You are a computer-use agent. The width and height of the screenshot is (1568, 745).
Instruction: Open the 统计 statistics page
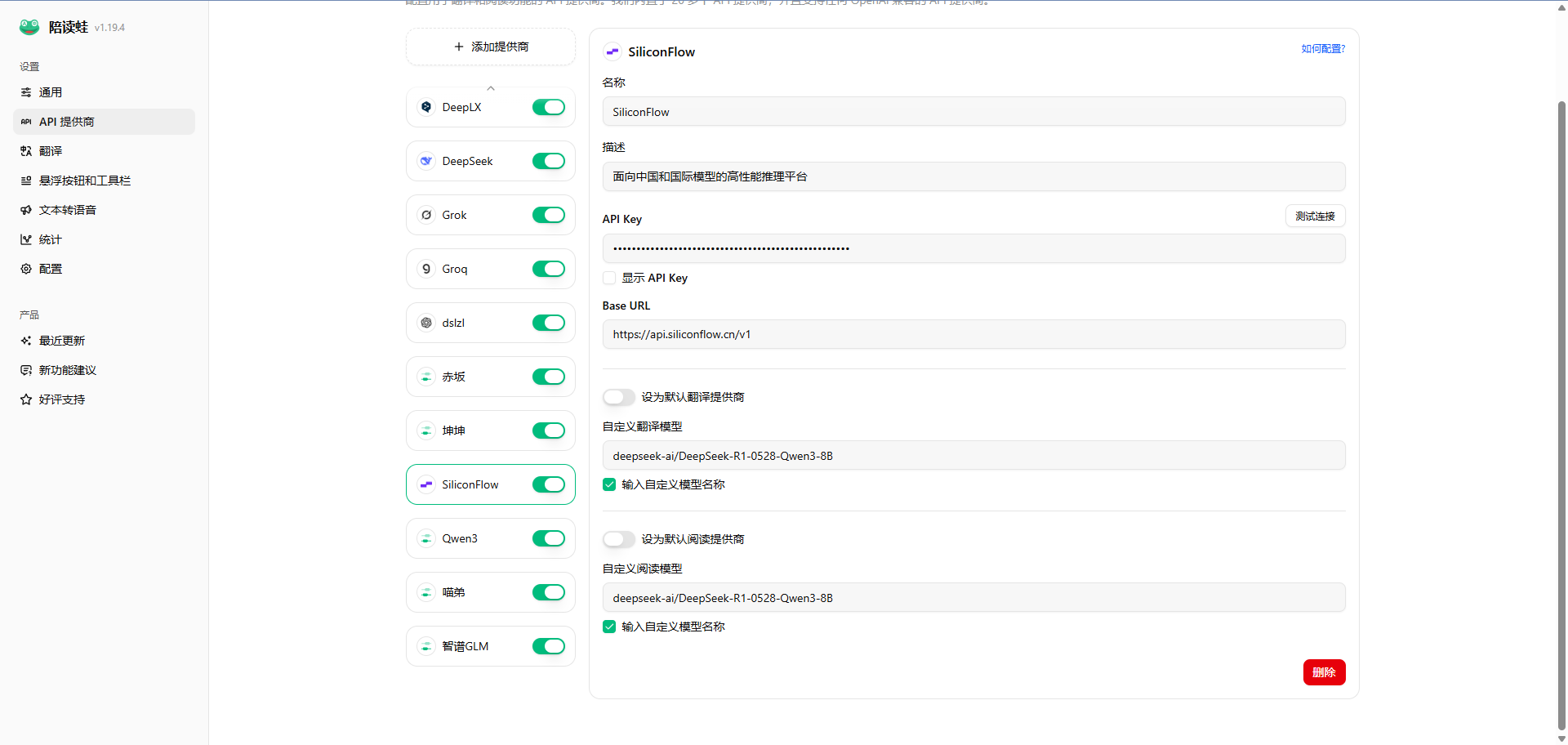point(51,239)
